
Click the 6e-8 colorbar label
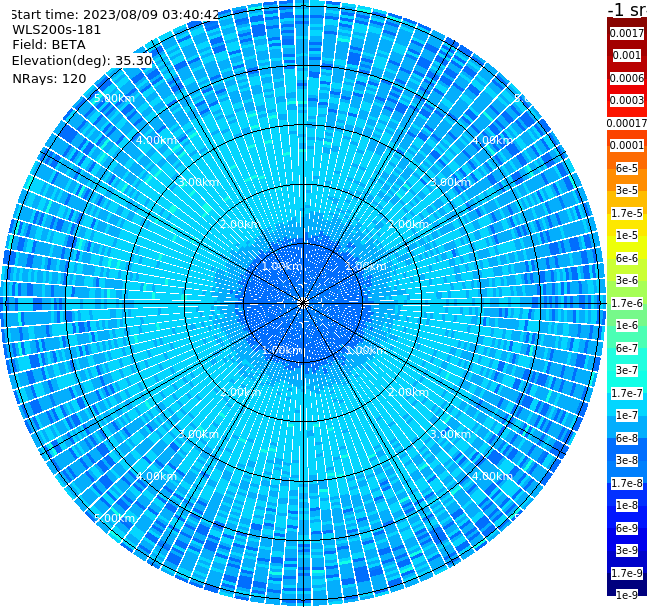tap(627, 438)
